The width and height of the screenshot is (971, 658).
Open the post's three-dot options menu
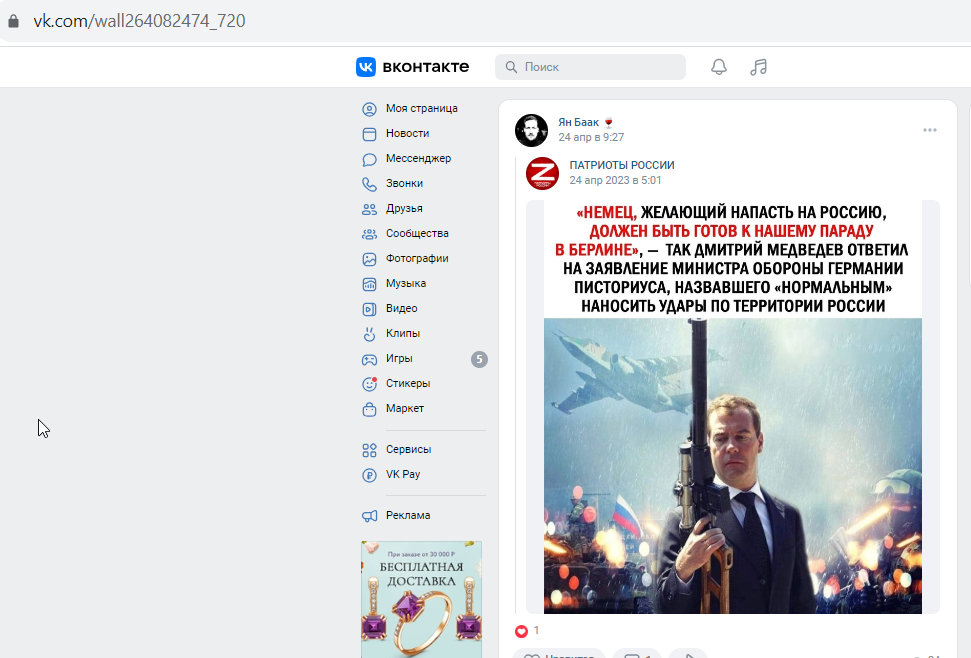pos(930,130)
